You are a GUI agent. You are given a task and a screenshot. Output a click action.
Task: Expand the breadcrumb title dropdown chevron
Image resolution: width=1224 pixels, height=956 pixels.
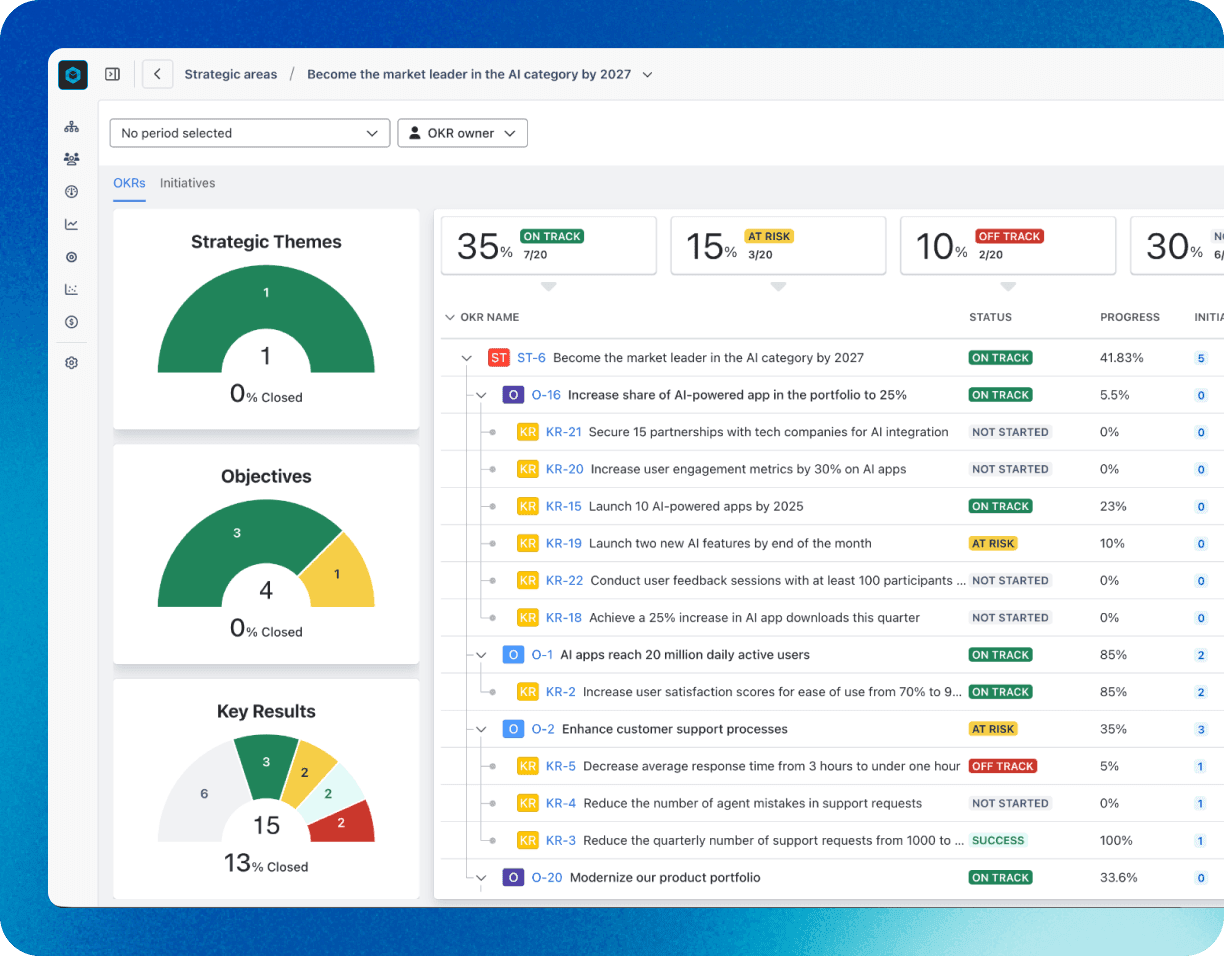647,75
